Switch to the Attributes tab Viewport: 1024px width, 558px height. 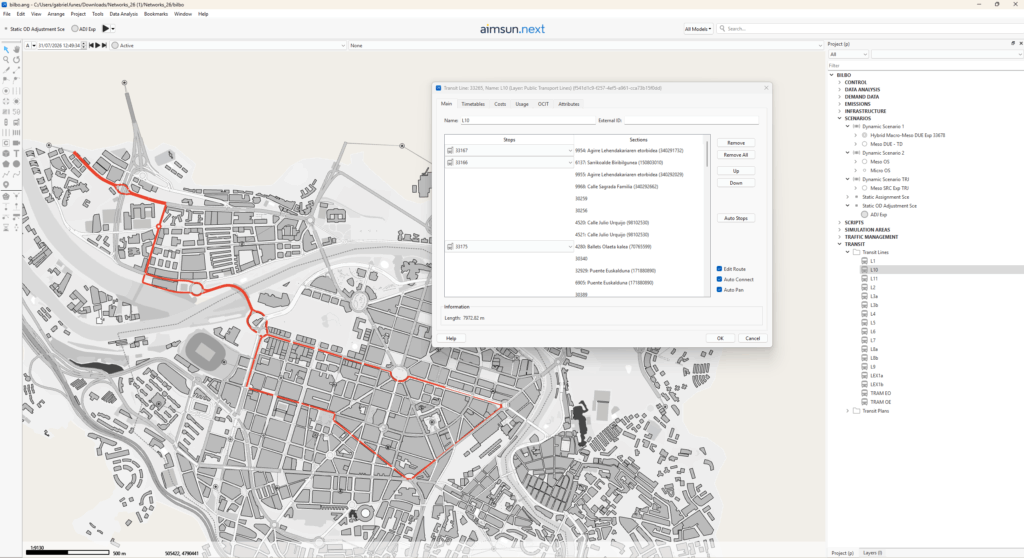pos(568,104)
